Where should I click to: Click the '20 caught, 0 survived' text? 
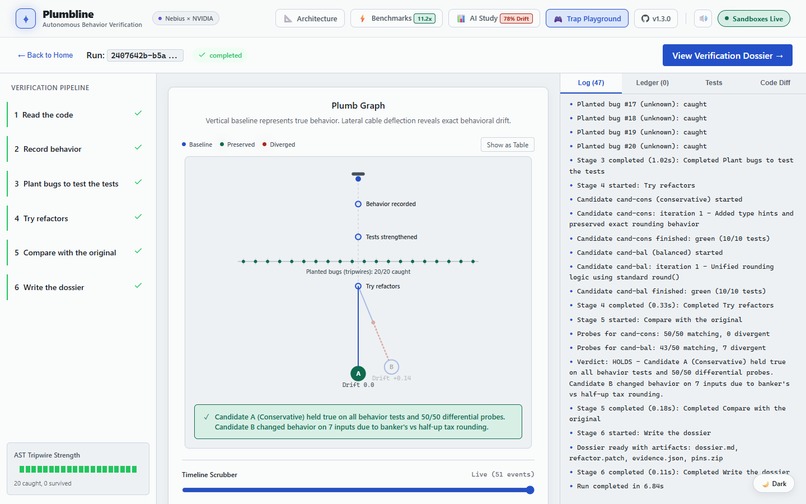tap(43, 483)
